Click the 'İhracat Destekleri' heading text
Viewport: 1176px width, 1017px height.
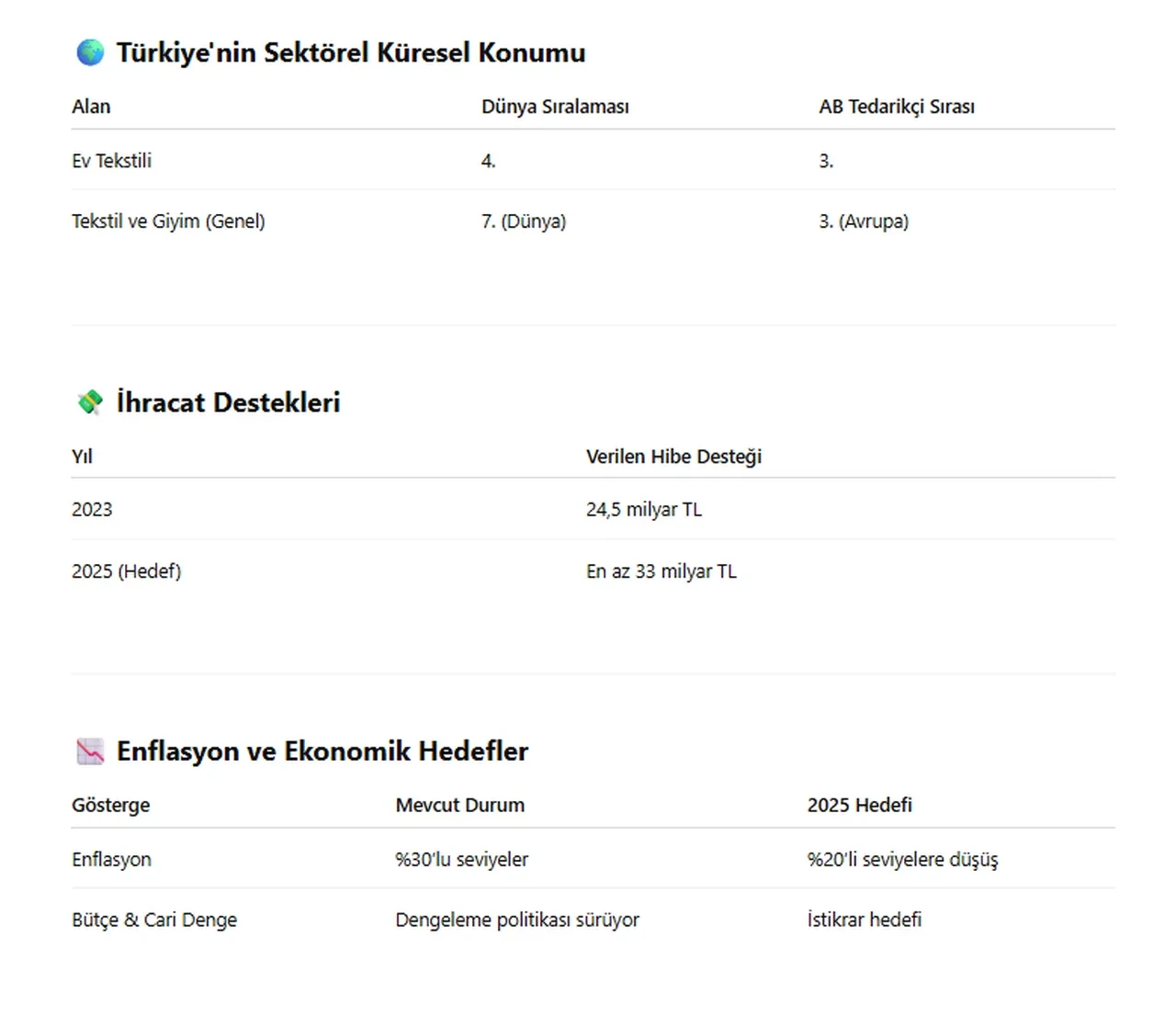coord(228,402)
